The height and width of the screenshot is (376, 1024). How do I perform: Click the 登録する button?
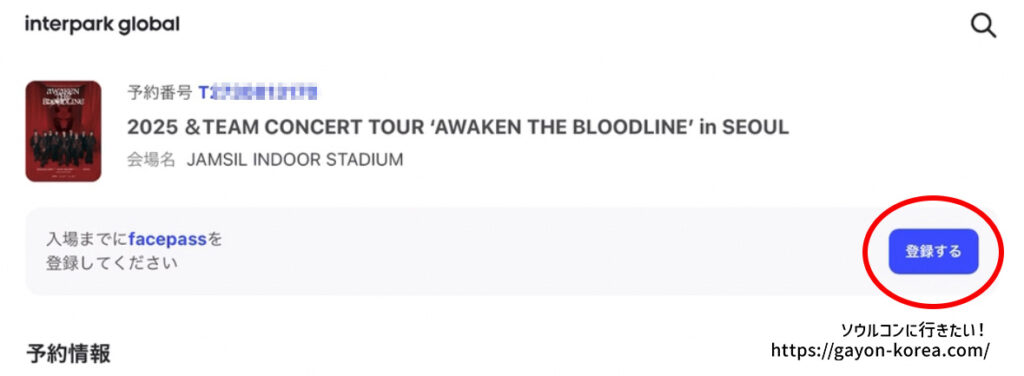click(933, 251)
